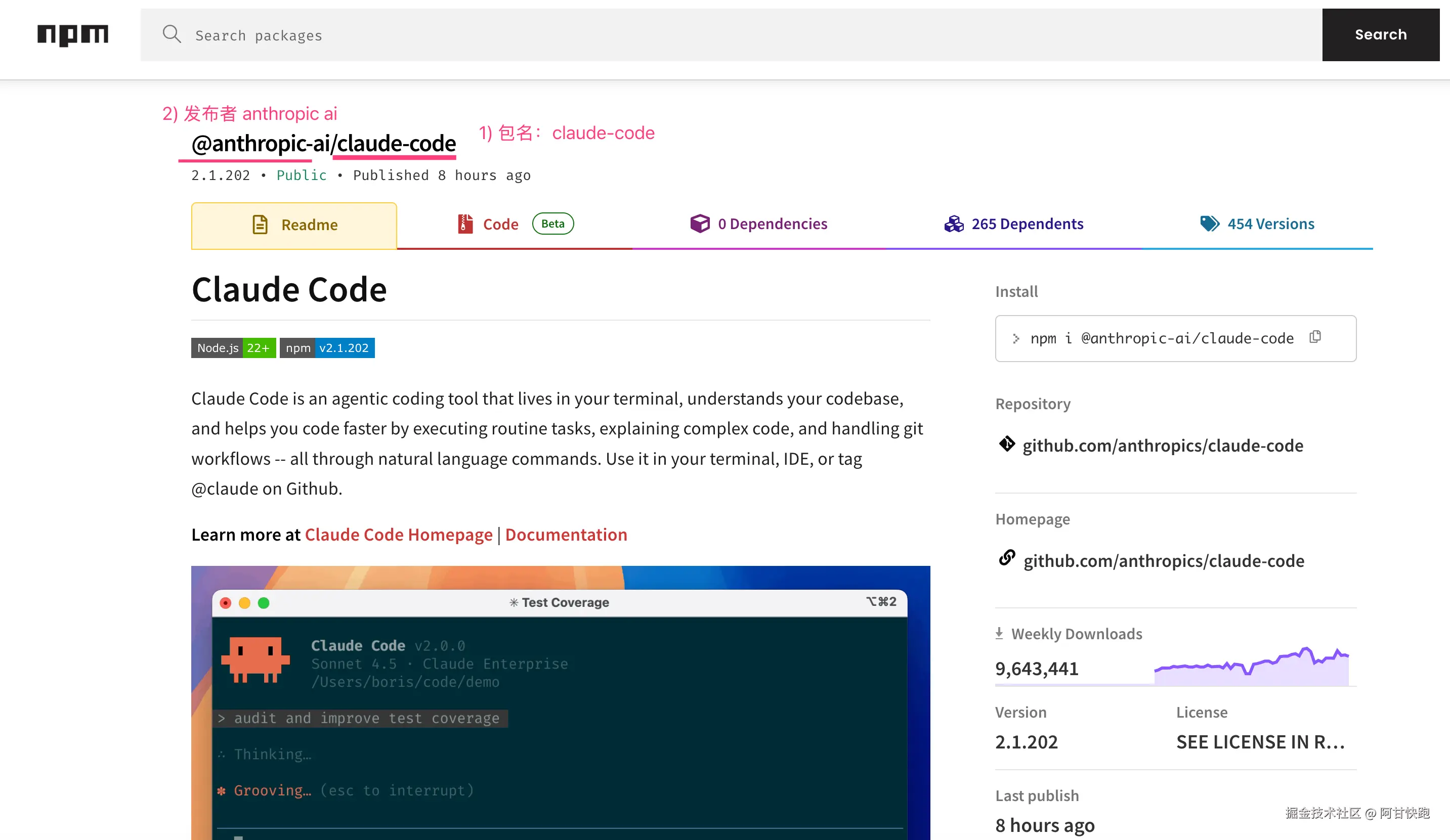Click the 8 hours ago Last publish value
Viewport: 1450px width, 840px height.
click(1045, 825)
